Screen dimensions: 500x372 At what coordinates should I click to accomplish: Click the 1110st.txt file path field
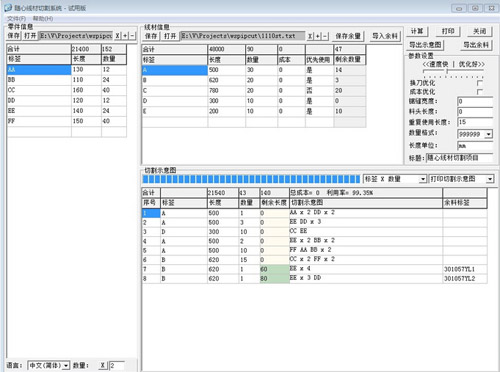pyautogui.click(x=242, y=36)
